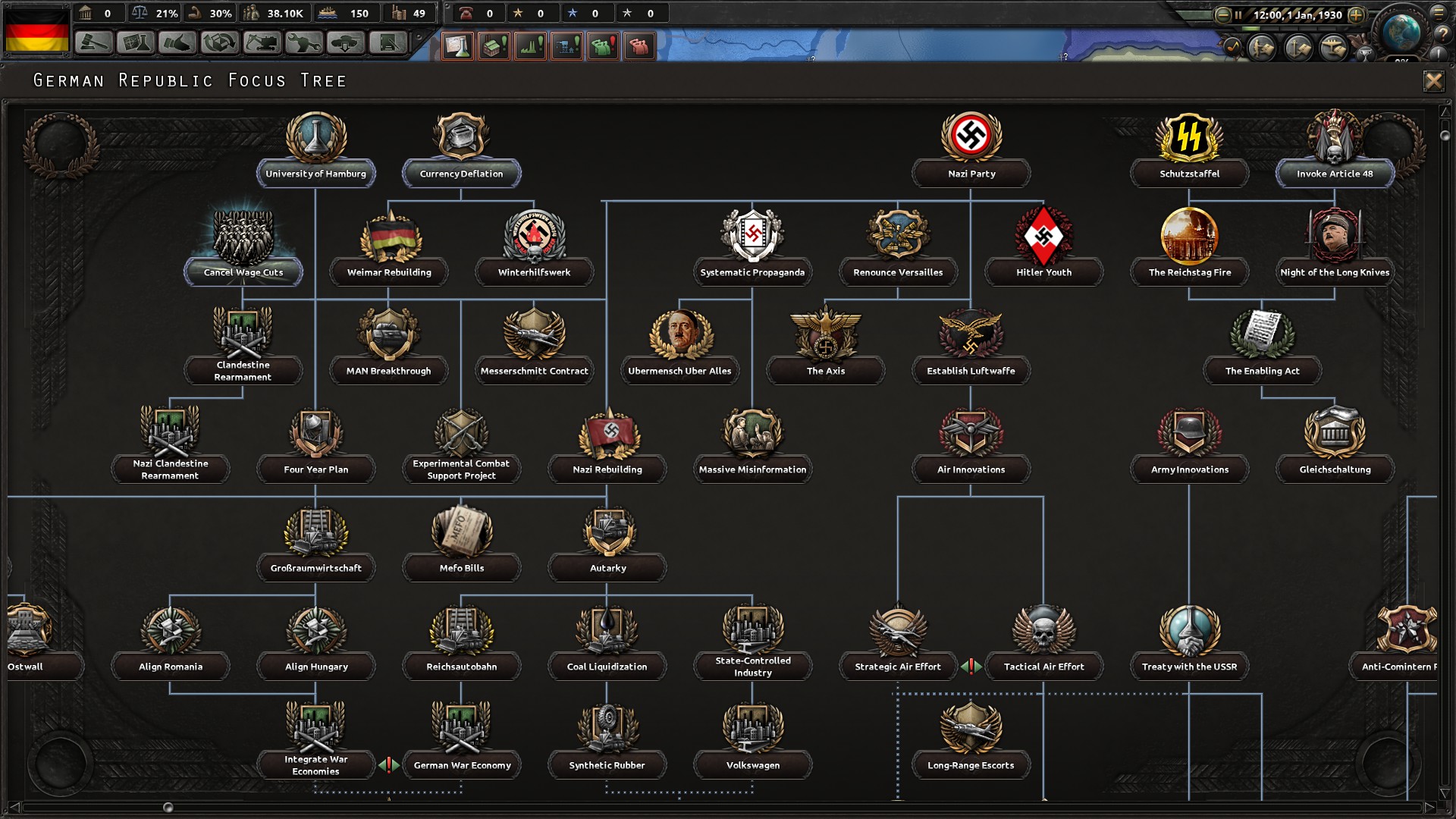Image resolution: width=1456 pixels, height=819 pixels.
Task: Click the horizontal scrollbar thumb
Action: click(168, 808)
